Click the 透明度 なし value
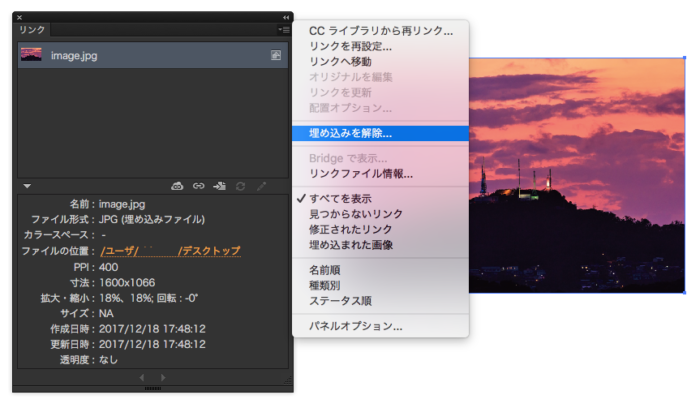 point(108,359)
